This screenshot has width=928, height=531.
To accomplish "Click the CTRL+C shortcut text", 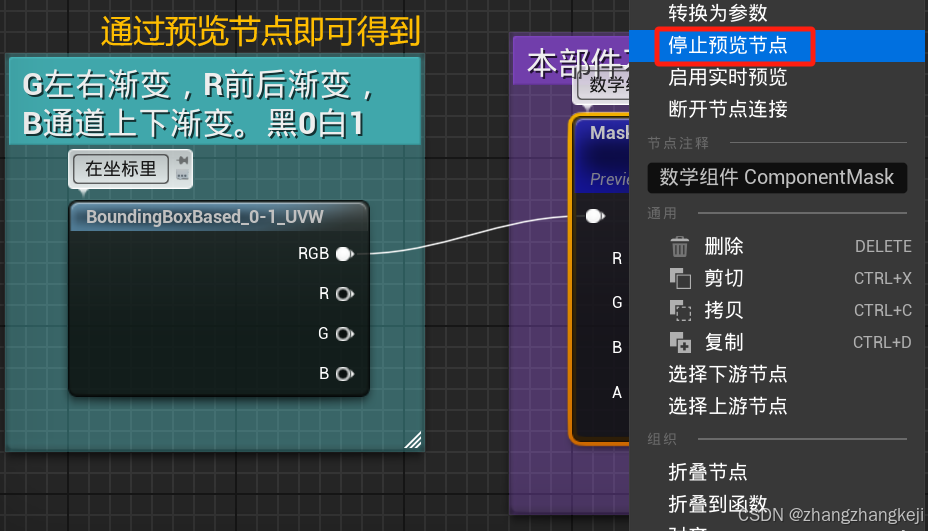I will click(882, 310).
